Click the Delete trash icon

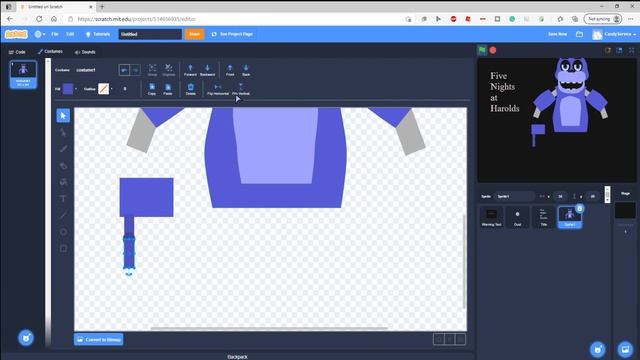(x=191, y=89)
